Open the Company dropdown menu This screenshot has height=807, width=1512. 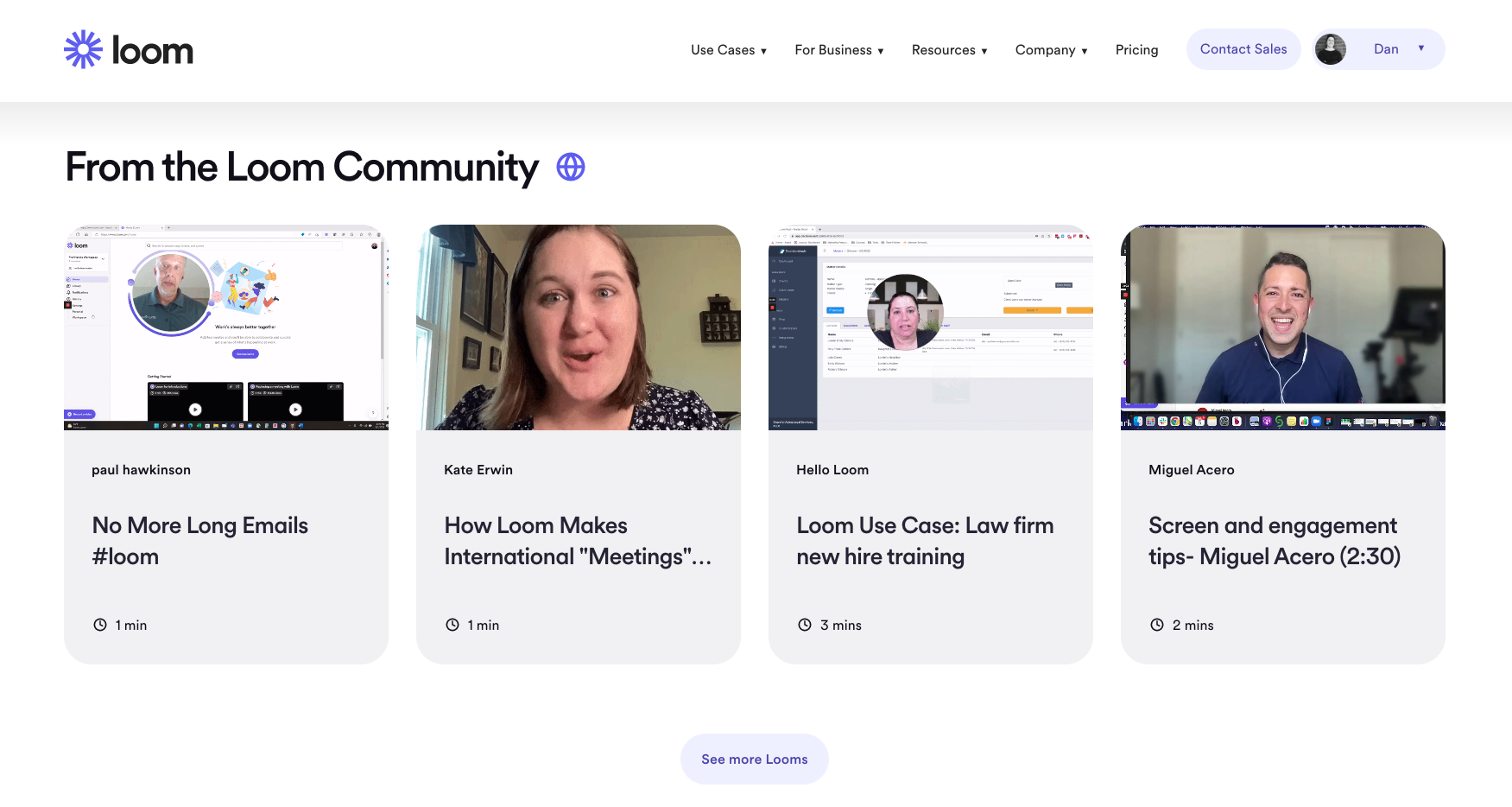point(1052,50)
